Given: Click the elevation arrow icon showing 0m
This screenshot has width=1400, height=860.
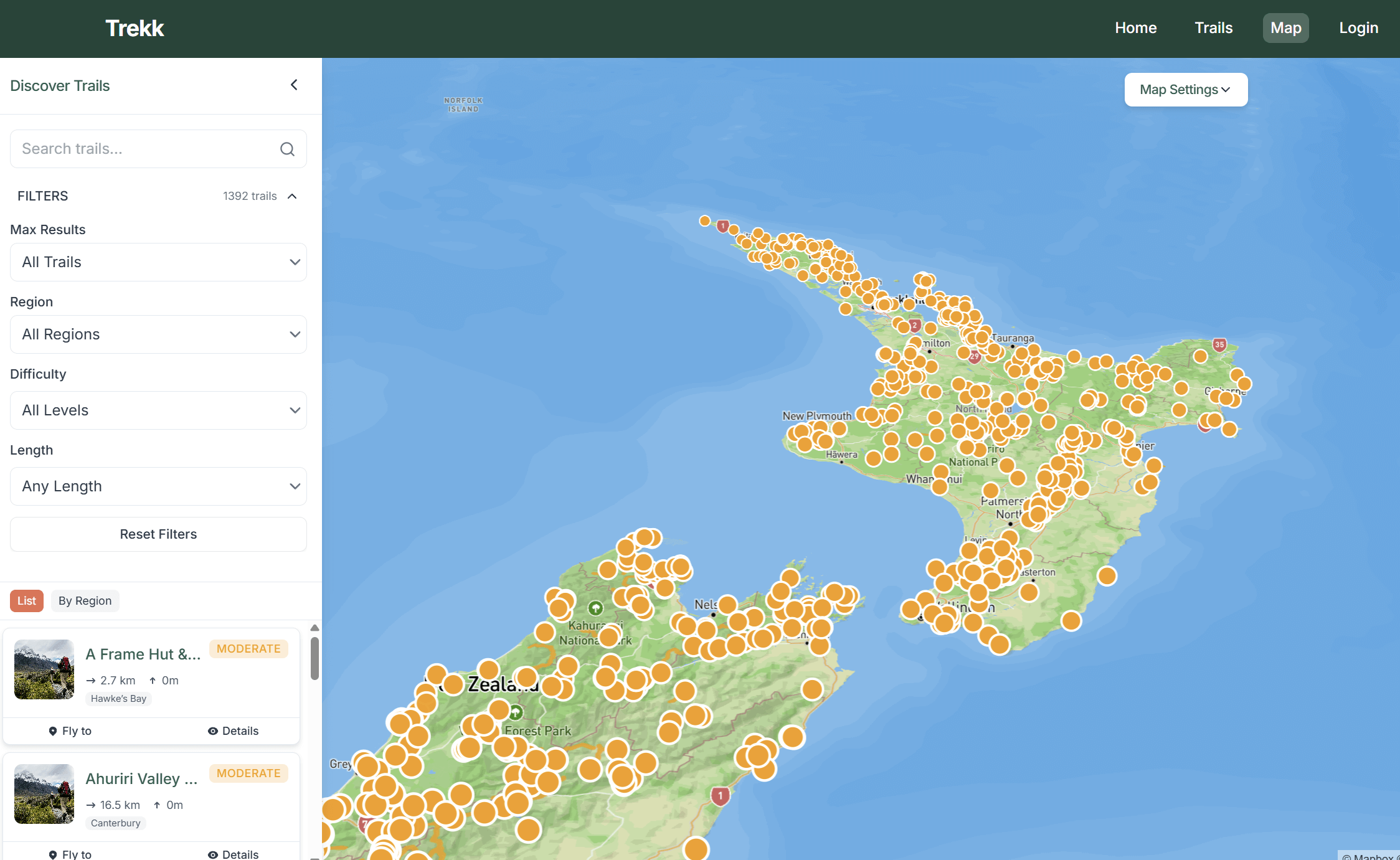Looking at the screenshot, I should coord(153,680).
